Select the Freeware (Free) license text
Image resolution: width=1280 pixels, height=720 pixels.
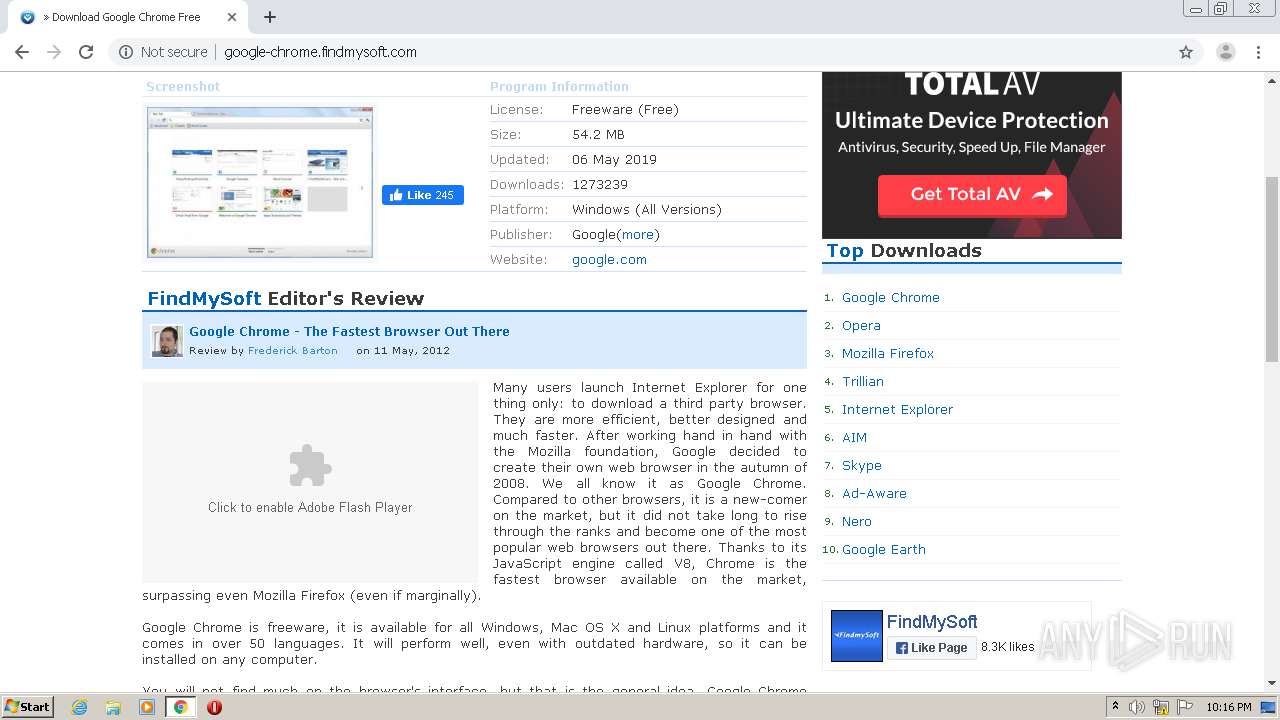(x=625, y=109)
